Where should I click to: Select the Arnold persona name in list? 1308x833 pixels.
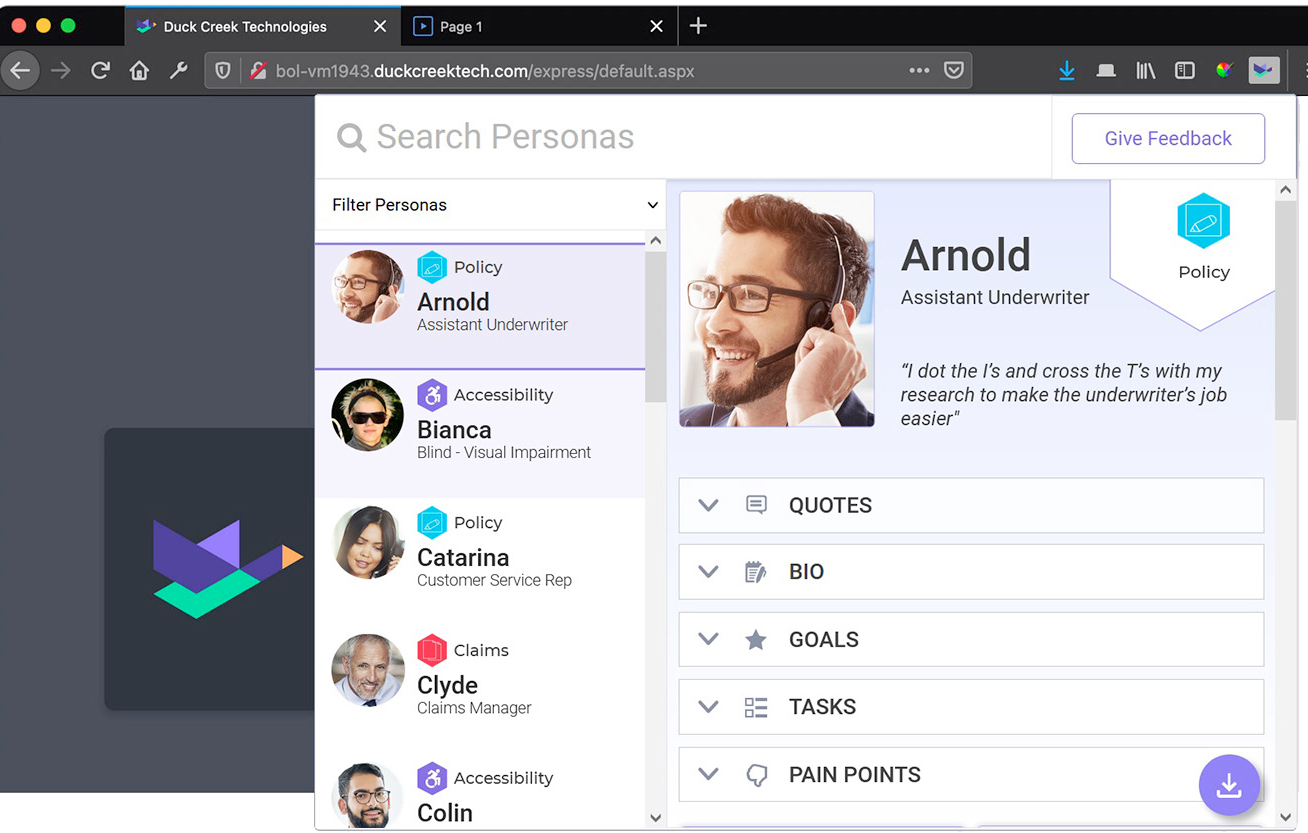(453, 301)
